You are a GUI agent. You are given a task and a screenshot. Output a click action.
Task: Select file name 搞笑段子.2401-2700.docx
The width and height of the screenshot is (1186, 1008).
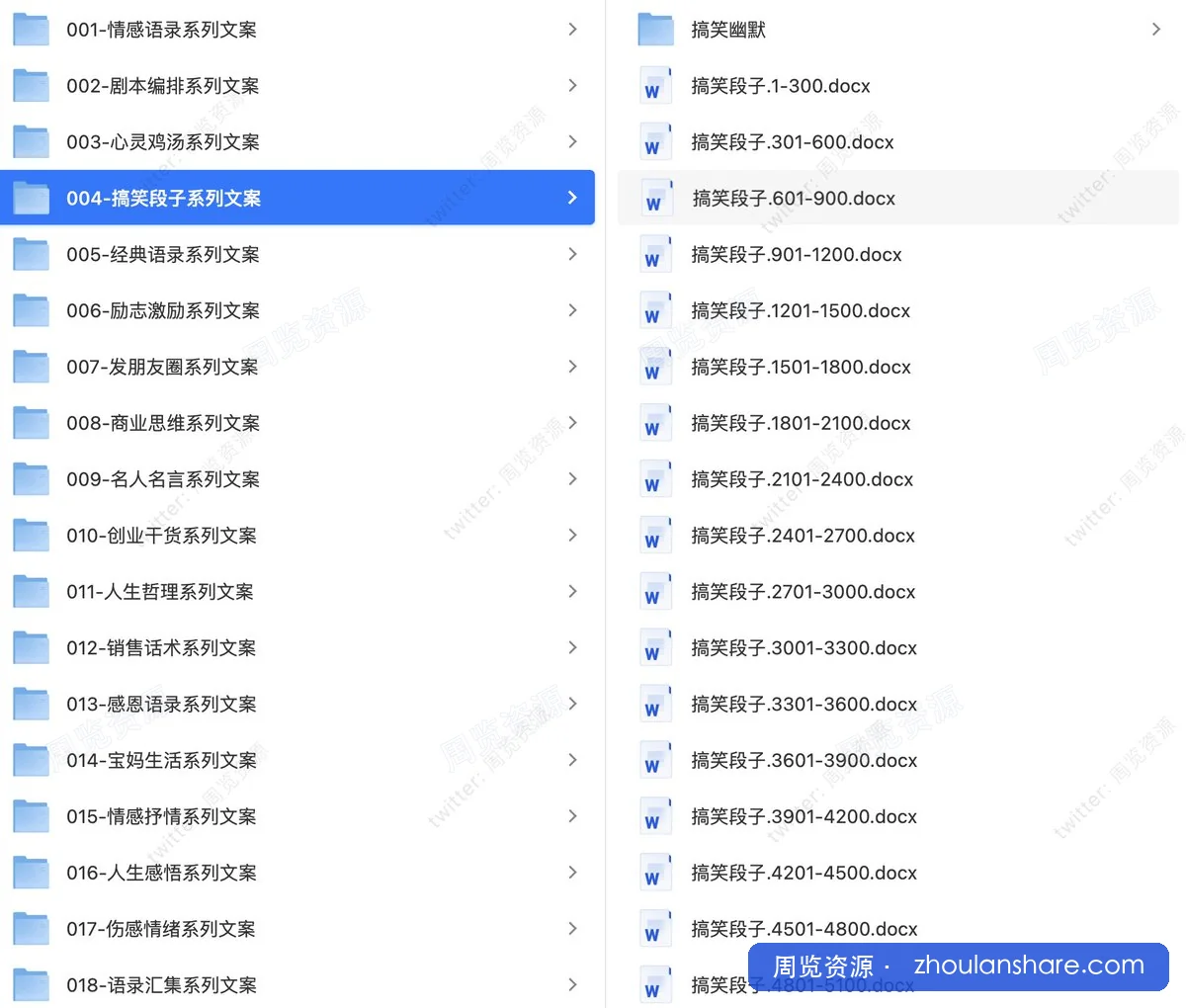pos(804,536)
